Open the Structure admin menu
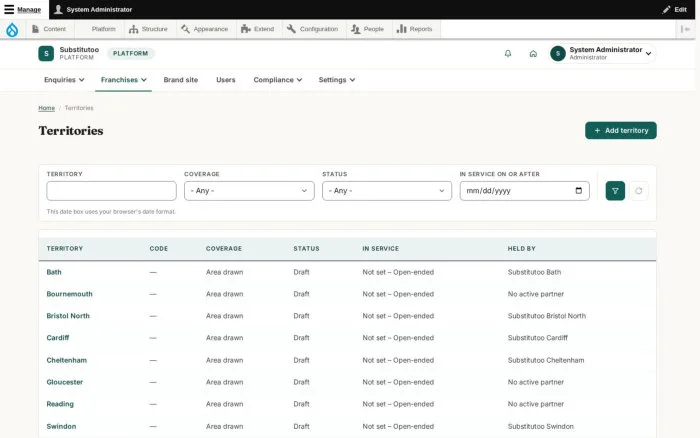This screenshot has height=438, width=700. click(148, 29)
